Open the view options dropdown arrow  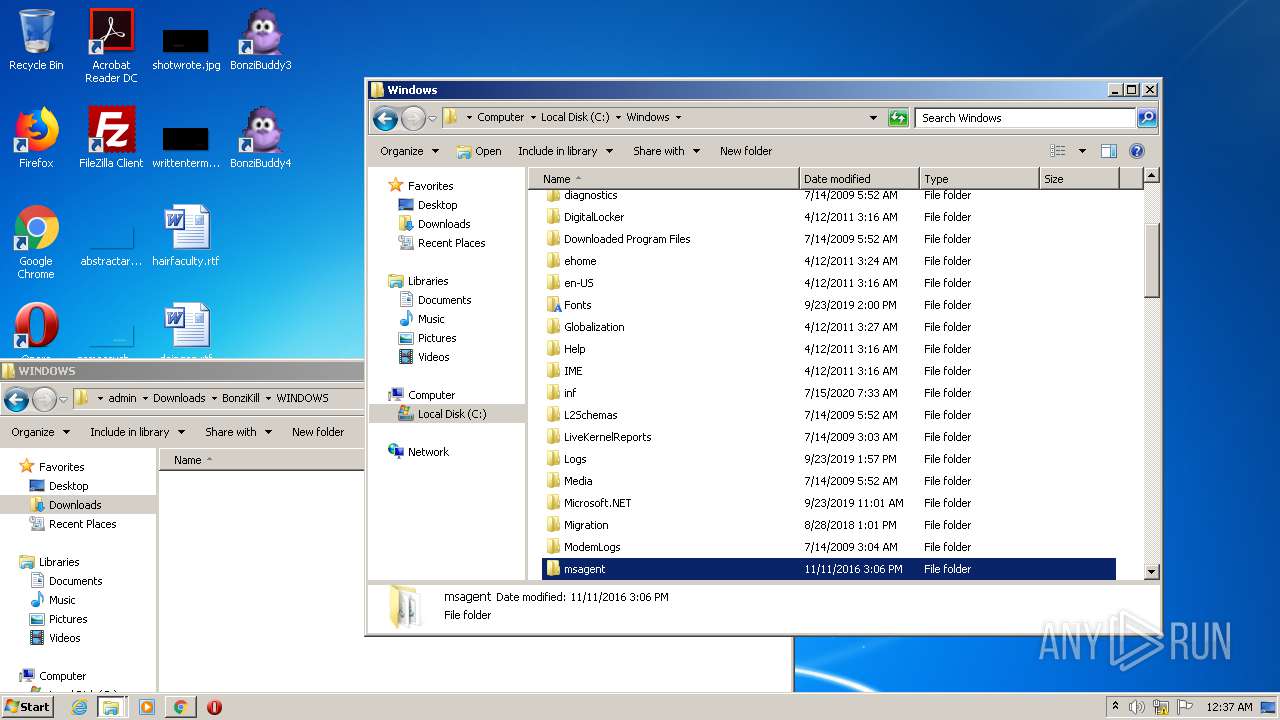pos(1082,151)
